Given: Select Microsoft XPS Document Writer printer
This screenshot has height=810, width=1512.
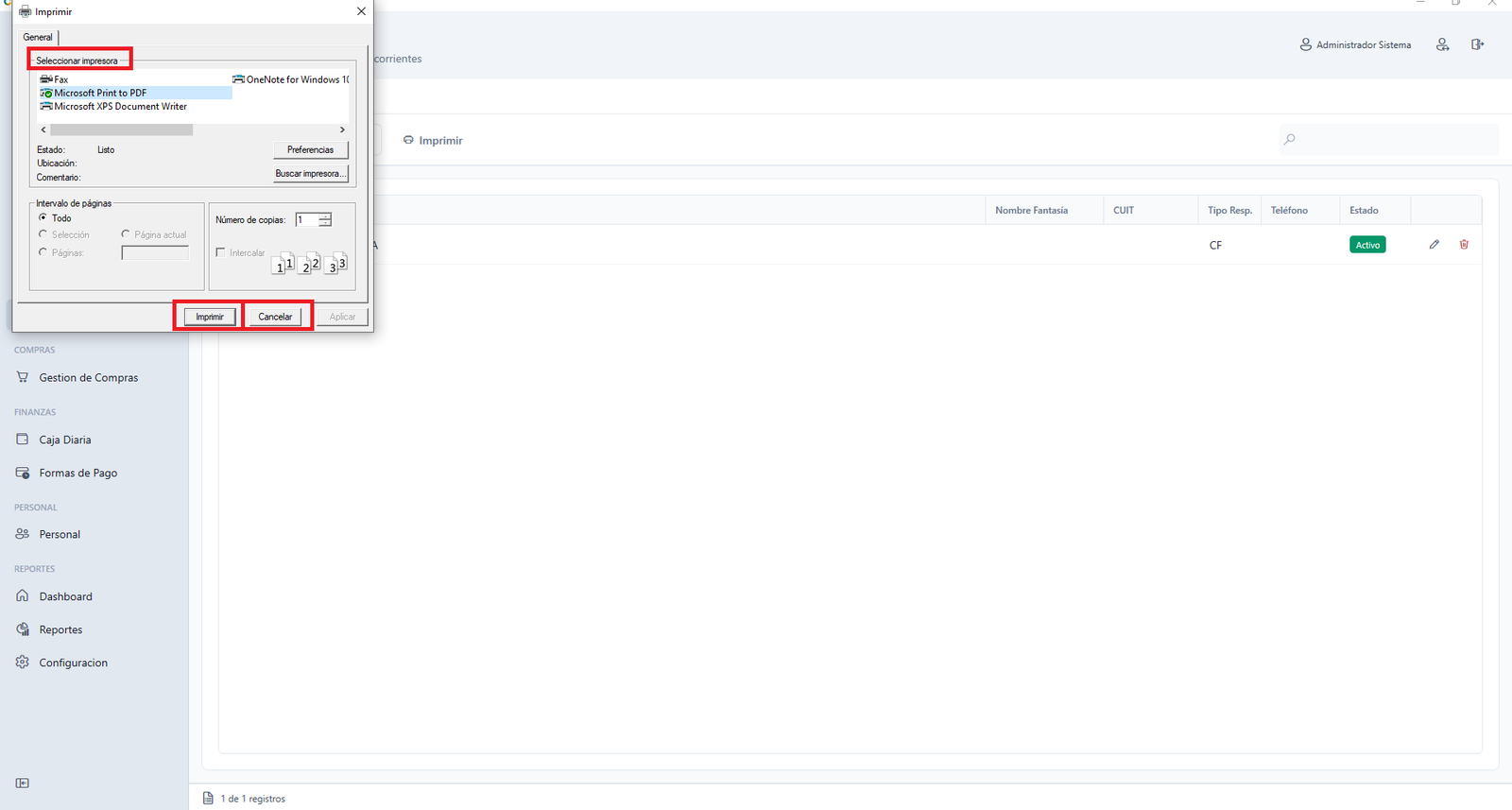Looking at the screenshot, I should click(x=120, y=106).
